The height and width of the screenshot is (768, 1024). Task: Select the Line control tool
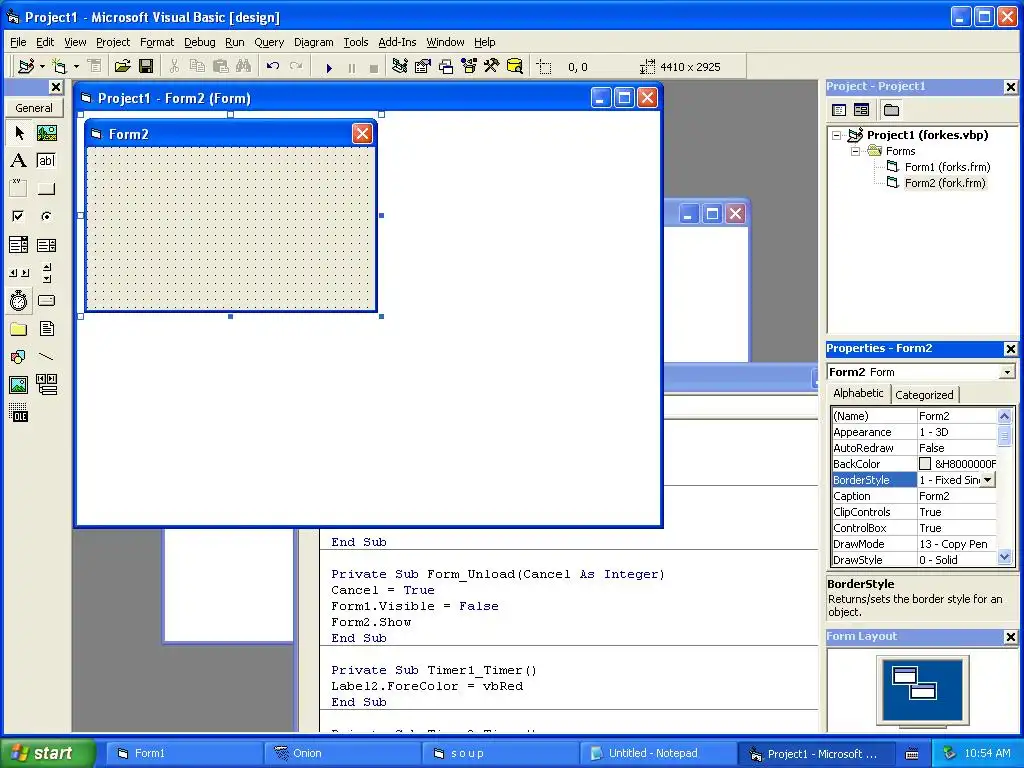tap(46, 357)
